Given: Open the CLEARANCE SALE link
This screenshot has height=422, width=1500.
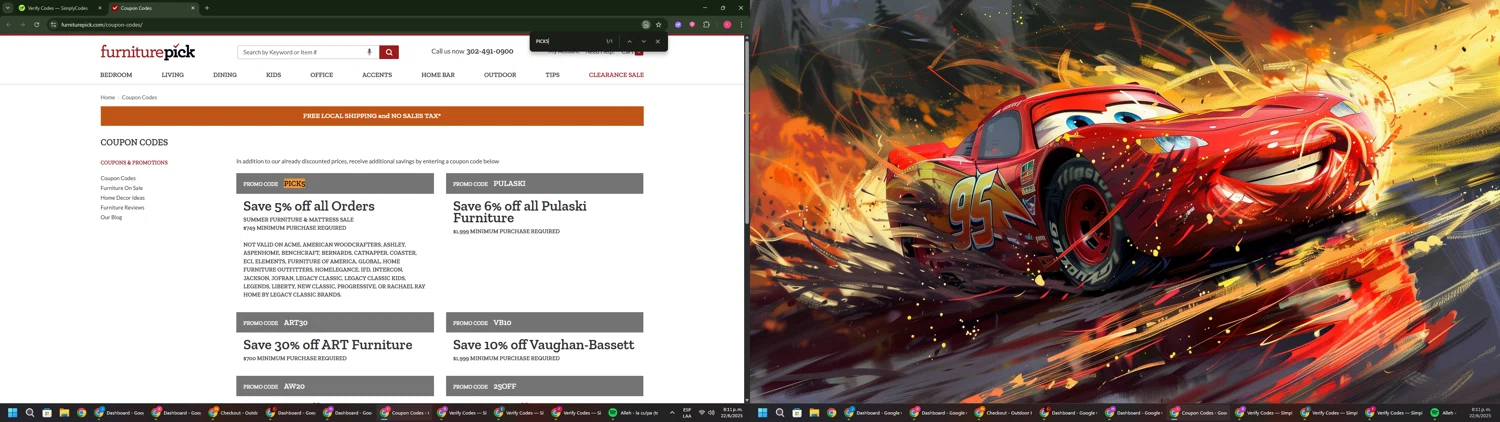Looking at the screenshot, I should click(616, 75).
